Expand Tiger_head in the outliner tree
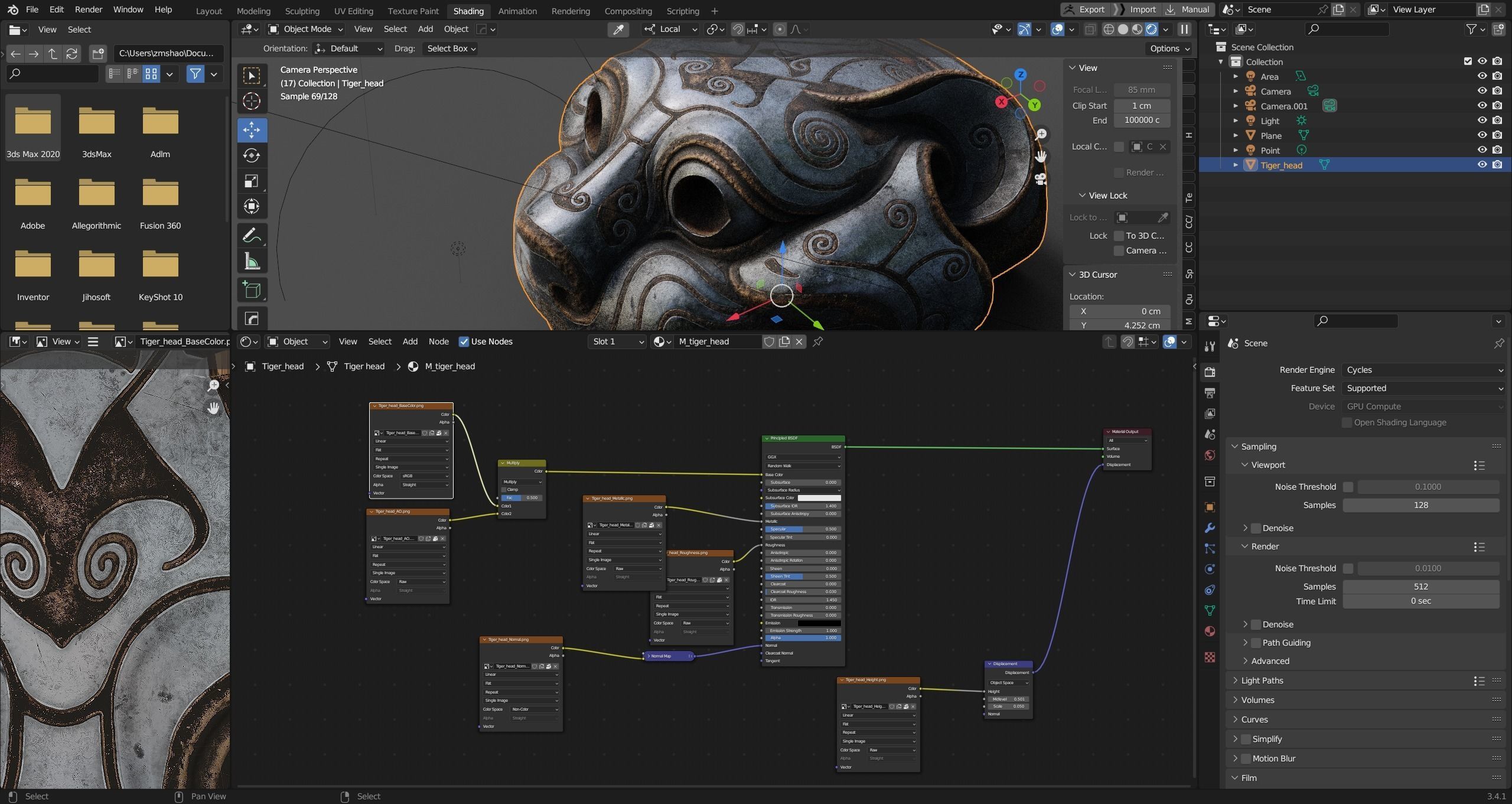 [x=1236, y=165]
